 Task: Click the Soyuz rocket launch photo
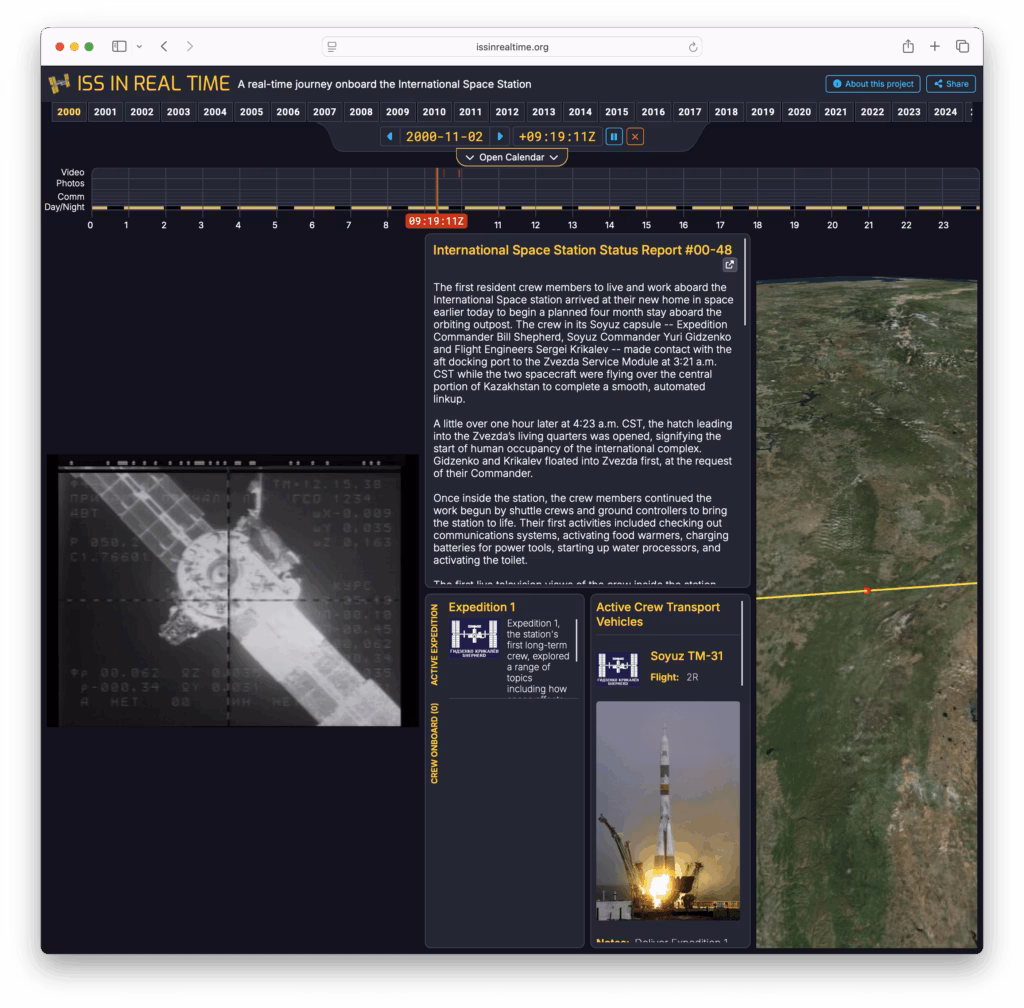[x=667, y=810]
